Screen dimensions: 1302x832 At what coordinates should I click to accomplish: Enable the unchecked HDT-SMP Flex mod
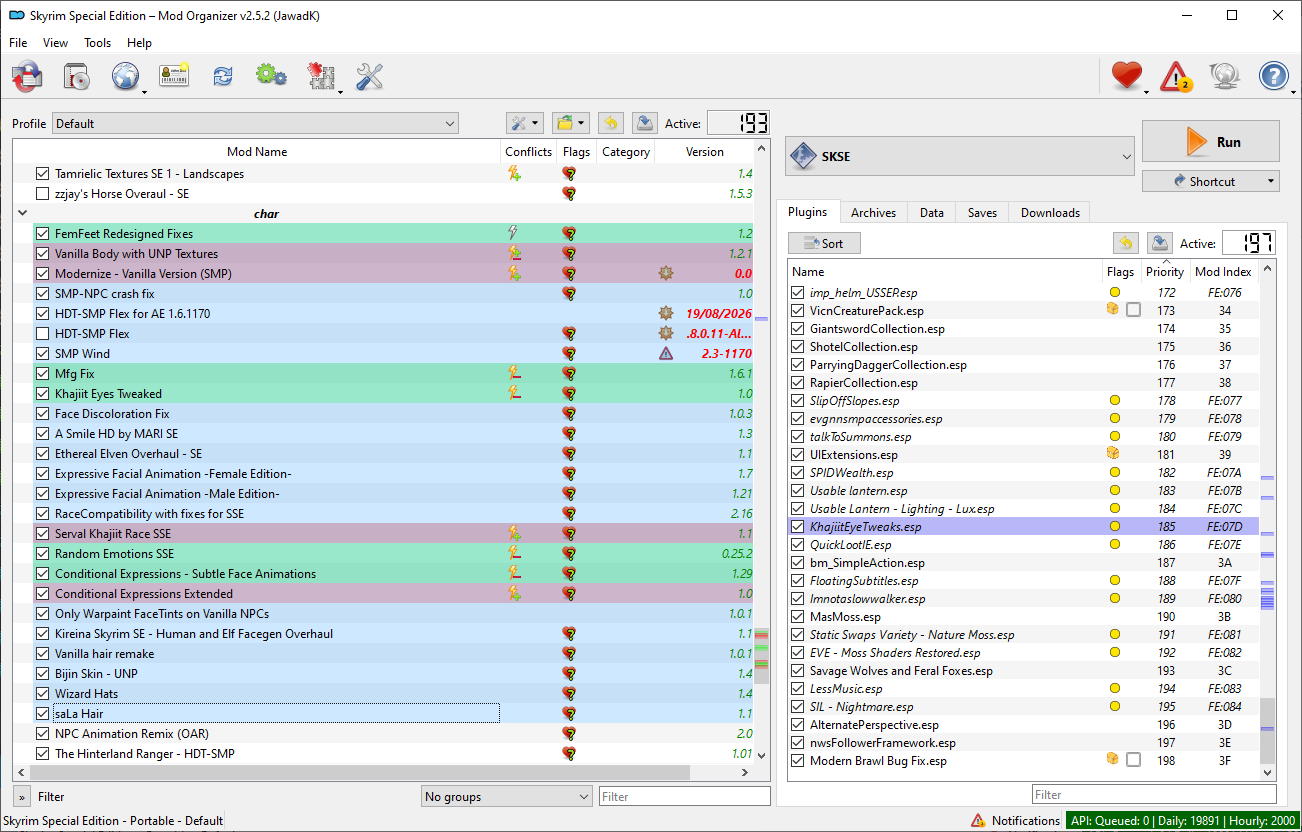coord(42,333)
